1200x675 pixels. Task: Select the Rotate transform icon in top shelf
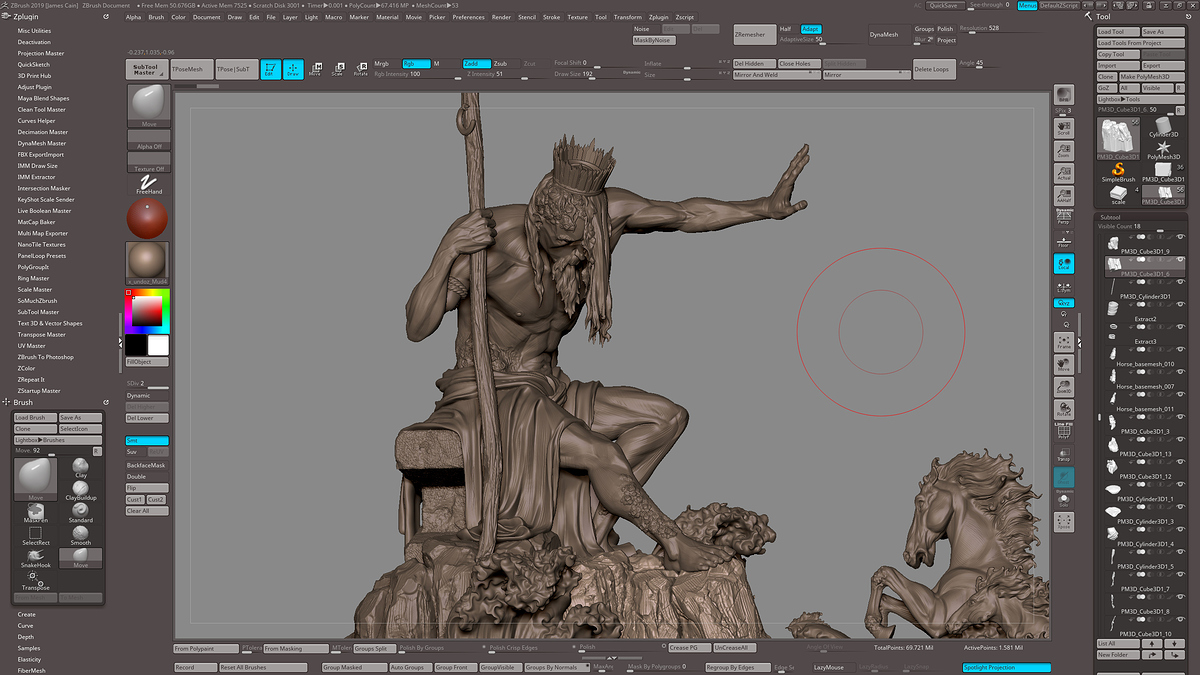(360, 70)
